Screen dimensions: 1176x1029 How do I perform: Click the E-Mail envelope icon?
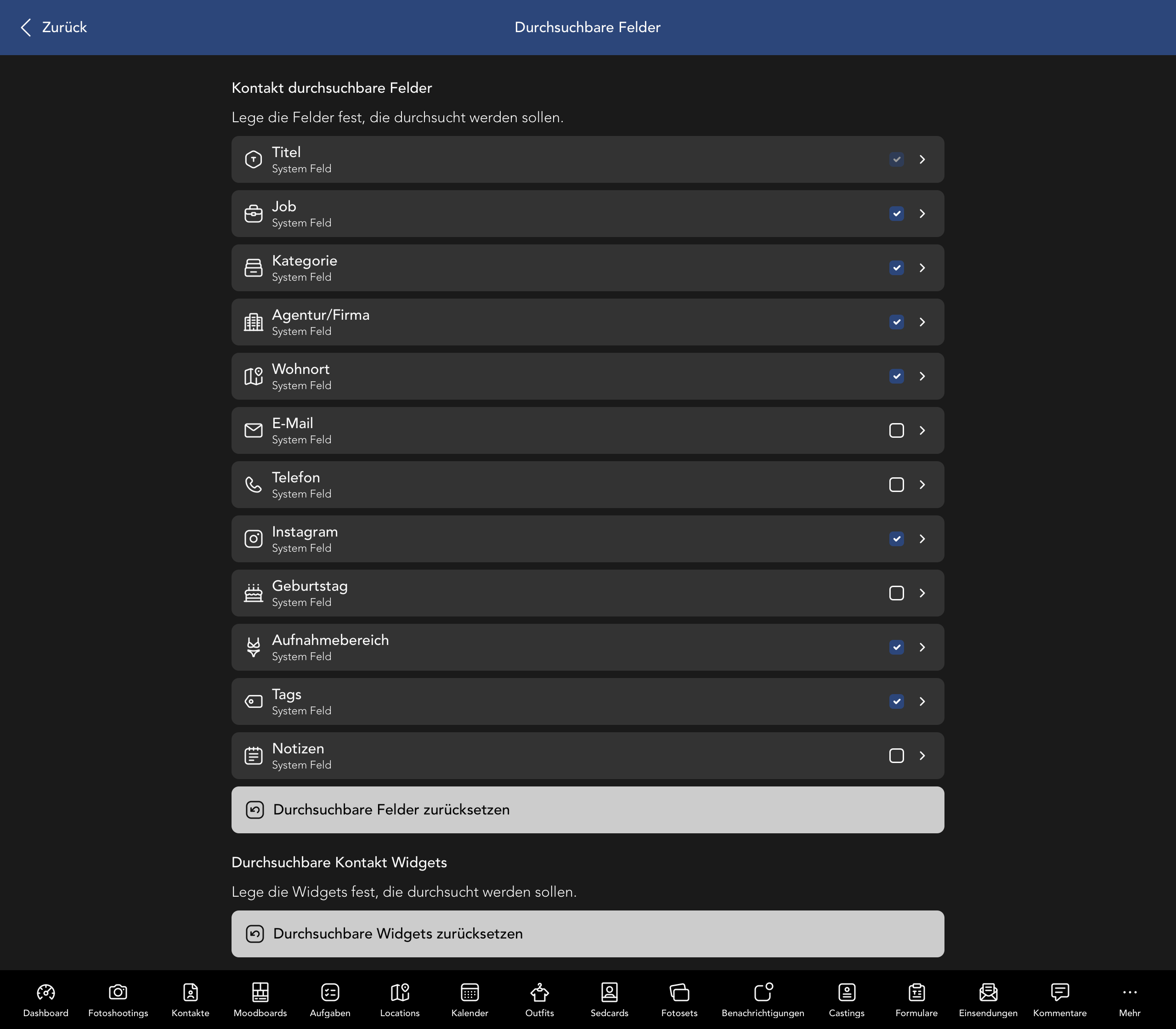click(x=253, y=431)
